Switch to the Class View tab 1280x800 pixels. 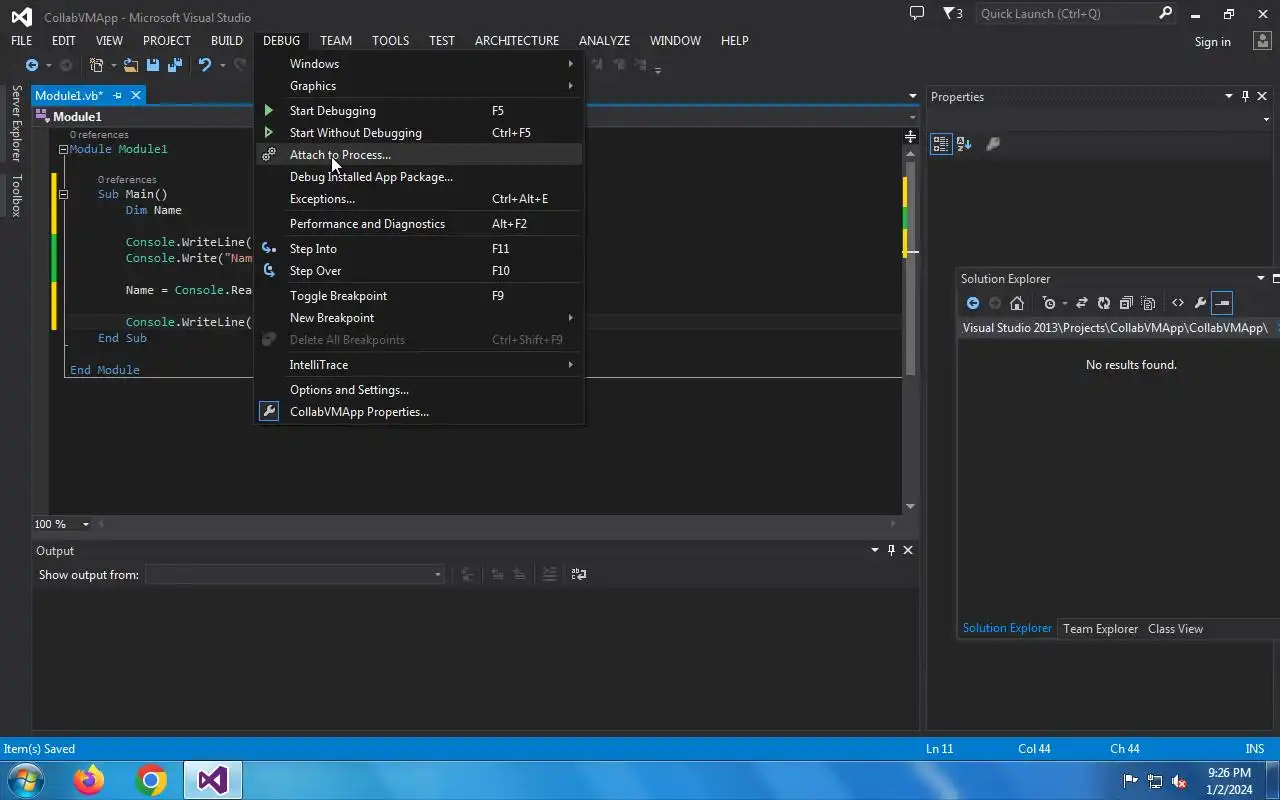tap(1175, 629)
